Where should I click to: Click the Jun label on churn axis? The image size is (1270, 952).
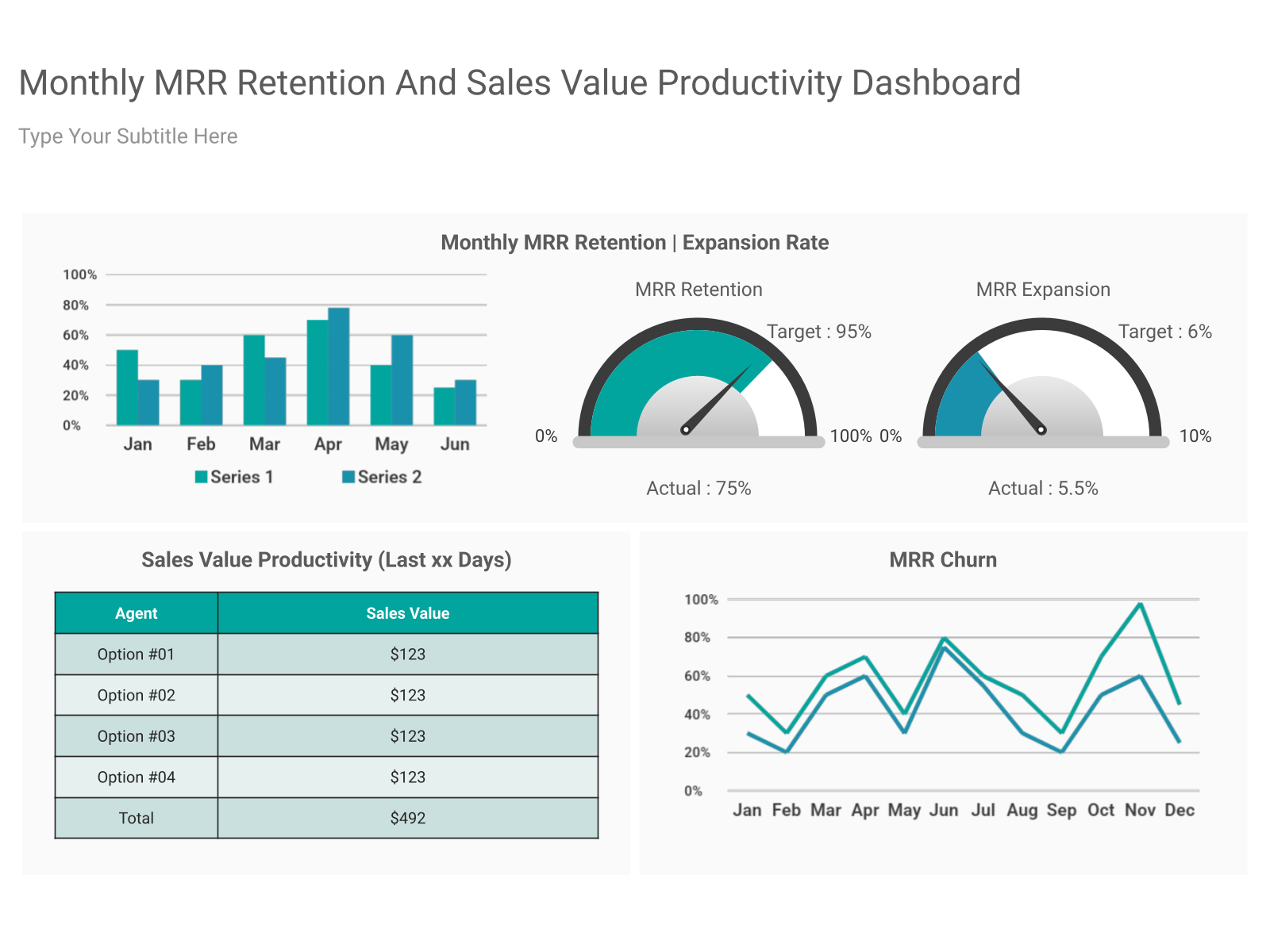(x=944, y=810)
